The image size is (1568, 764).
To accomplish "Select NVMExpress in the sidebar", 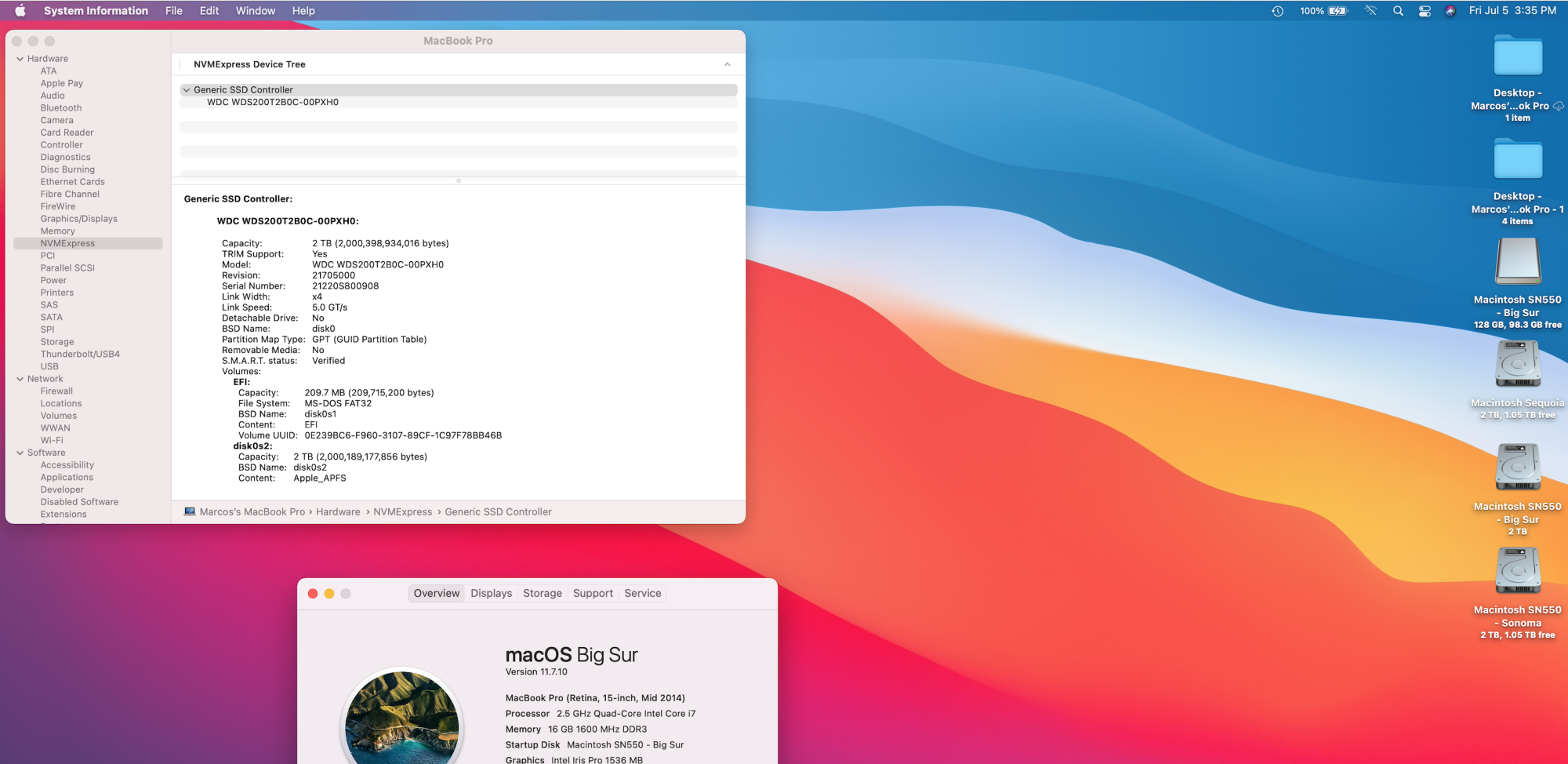I will (88, 244).
